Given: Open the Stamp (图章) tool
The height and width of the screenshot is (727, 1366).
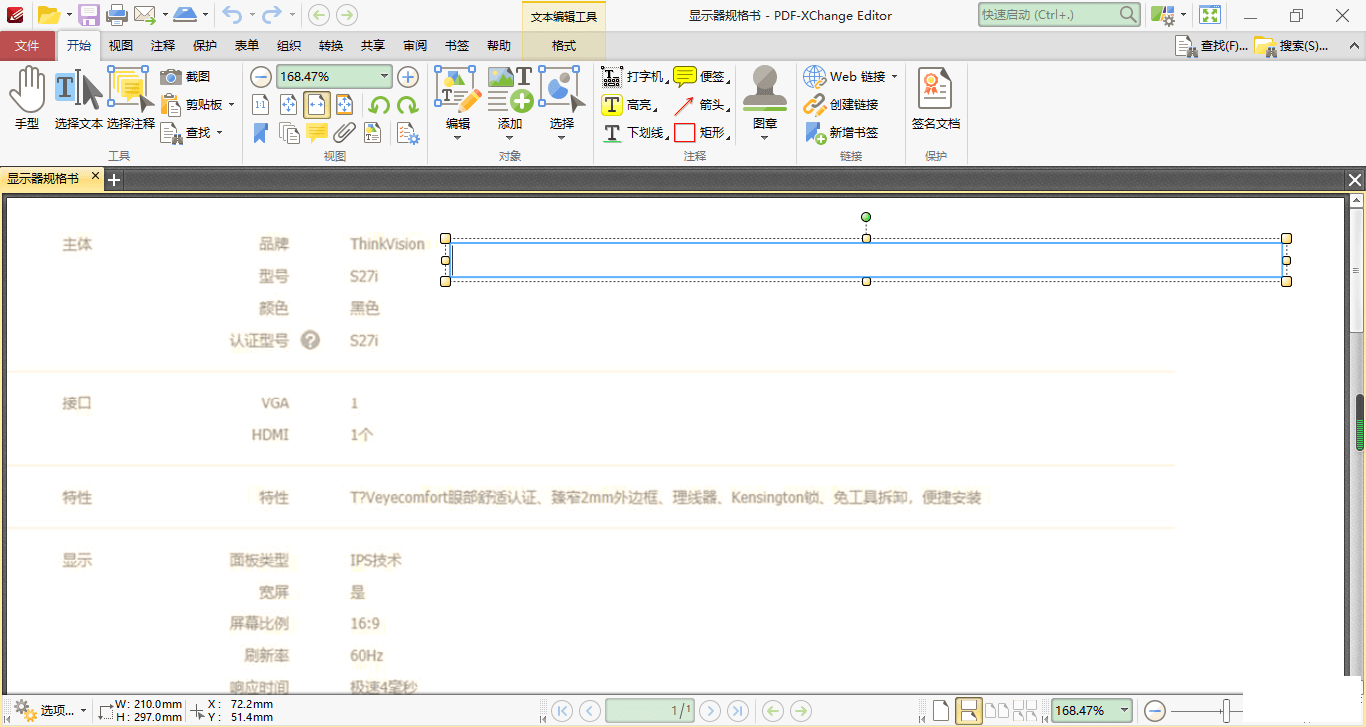Looking at the screenshot, I should pyautogui.click(x=765, y=103).
